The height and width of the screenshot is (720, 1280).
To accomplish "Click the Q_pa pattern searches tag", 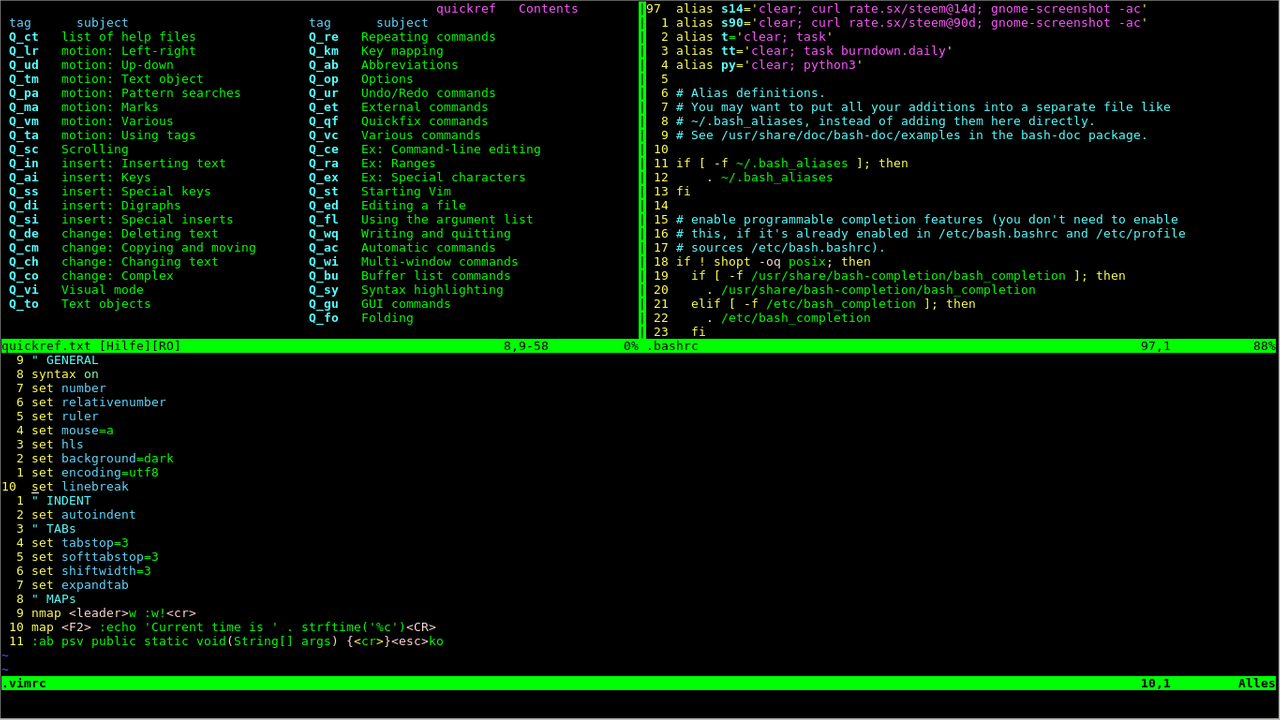I will click(x=24, y=93).
